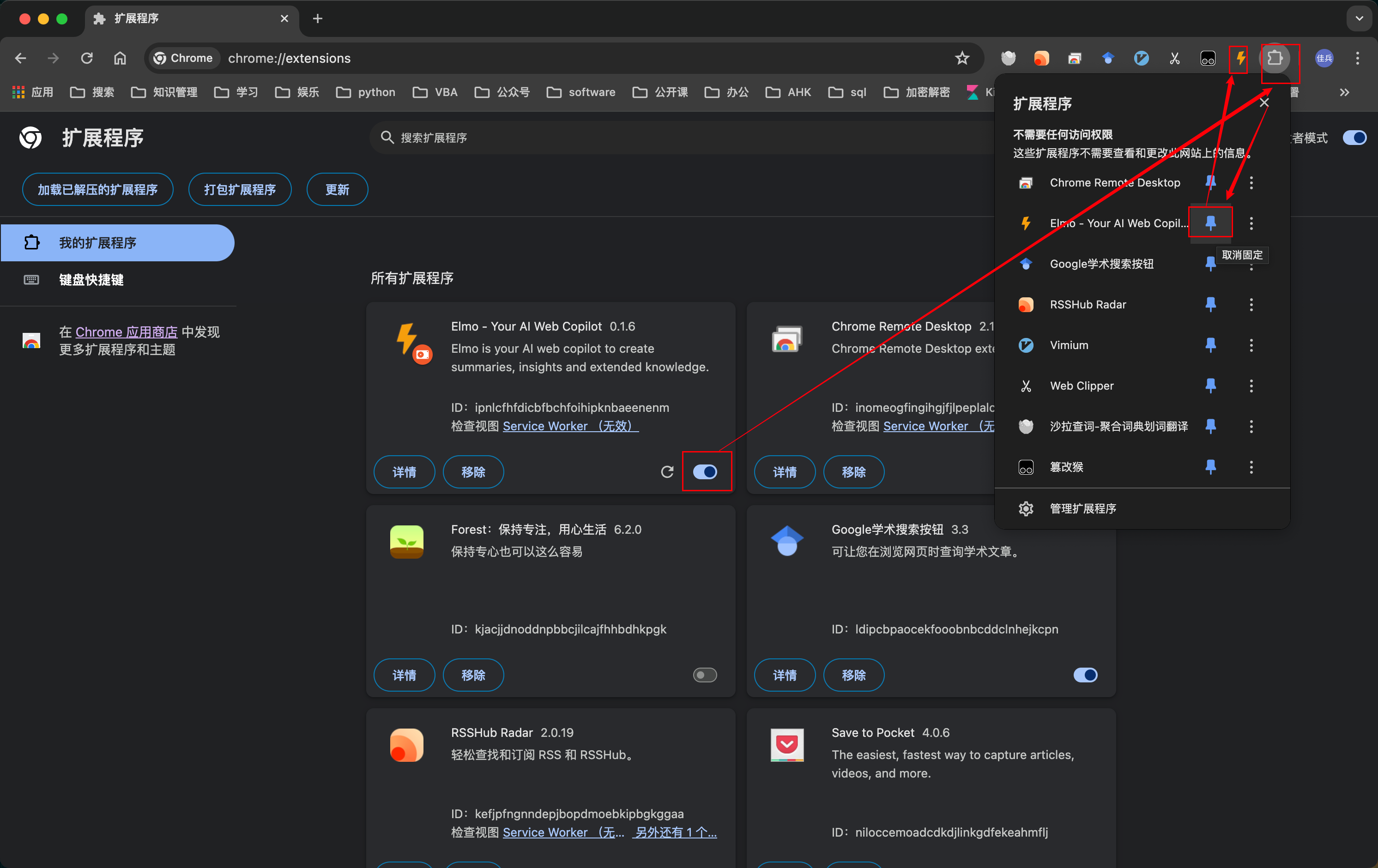Open Elmo's Service Worker link

coord(570,426)
